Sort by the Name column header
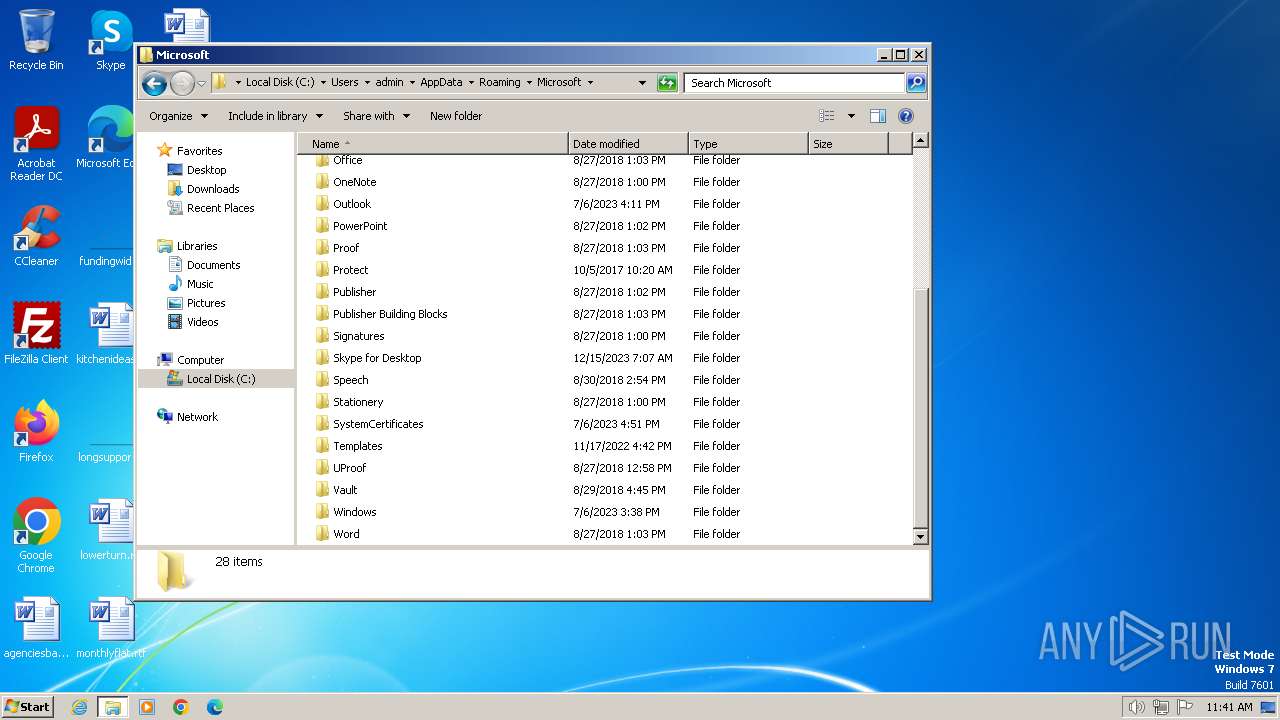Viewport: 1280px width, 720px height. pos(432,144)
